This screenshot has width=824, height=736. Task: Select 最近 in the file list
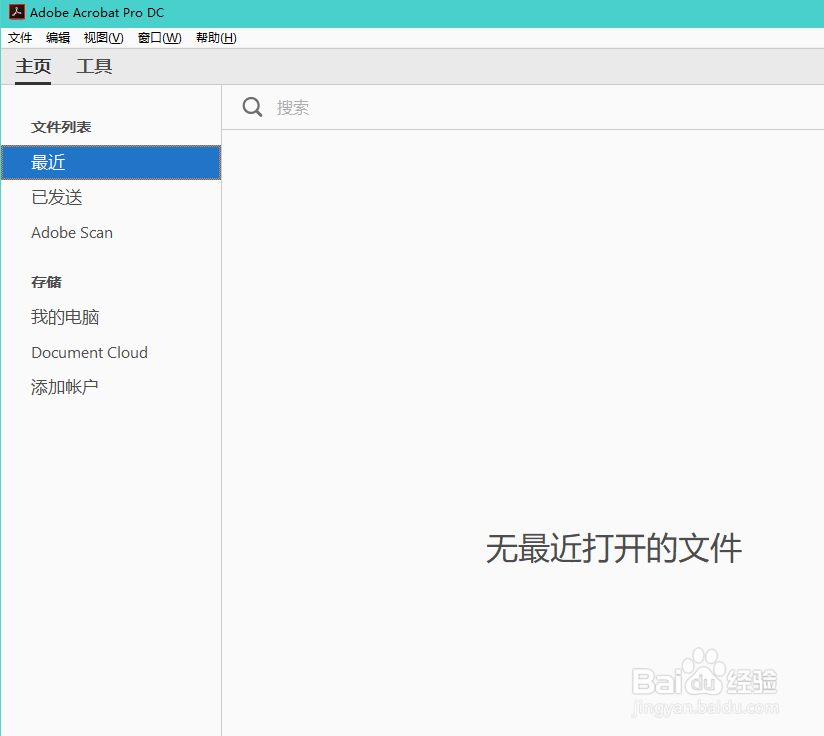(111, 162)
